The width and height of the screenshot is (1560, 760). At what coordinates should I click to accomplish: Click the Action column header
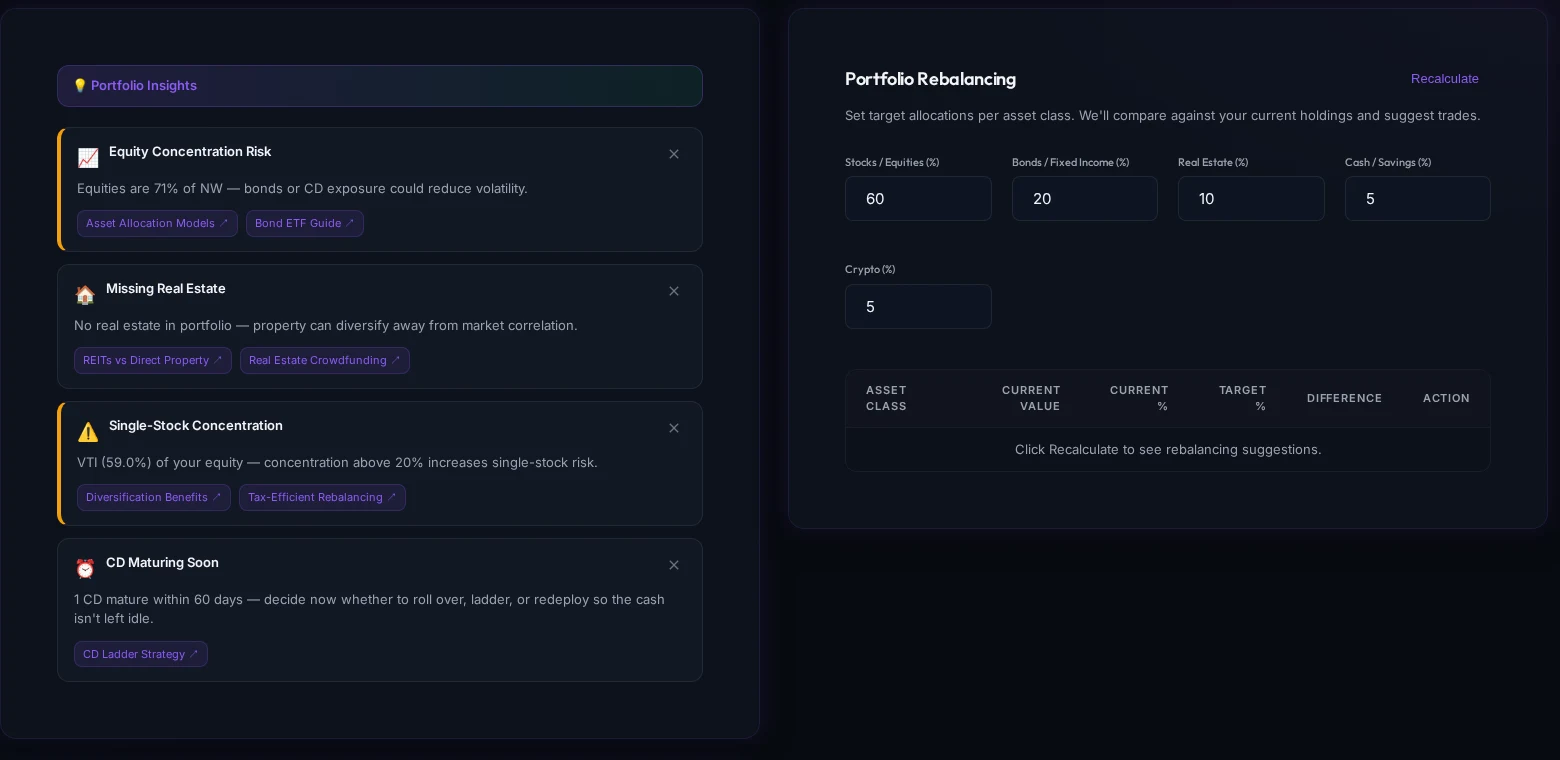click(x=1446, y=398)
